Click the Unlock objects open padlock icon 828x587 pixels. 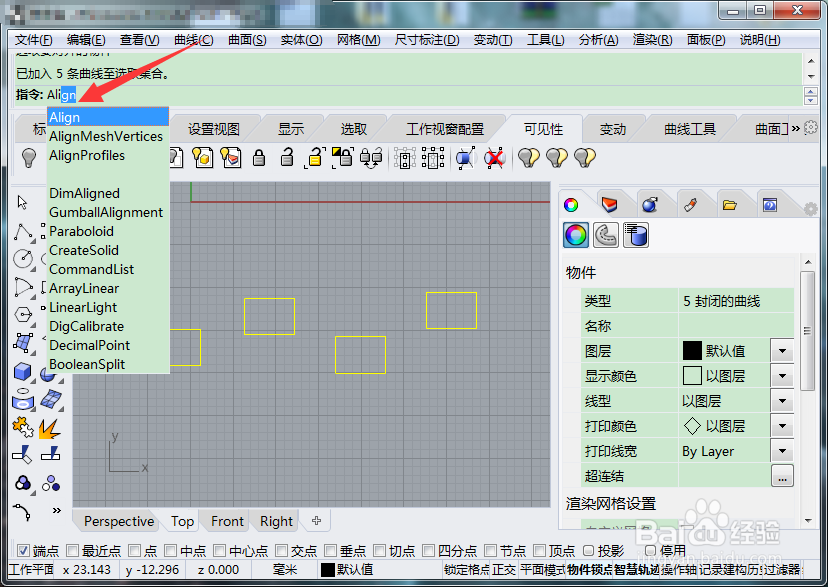[x=287, y=157]
